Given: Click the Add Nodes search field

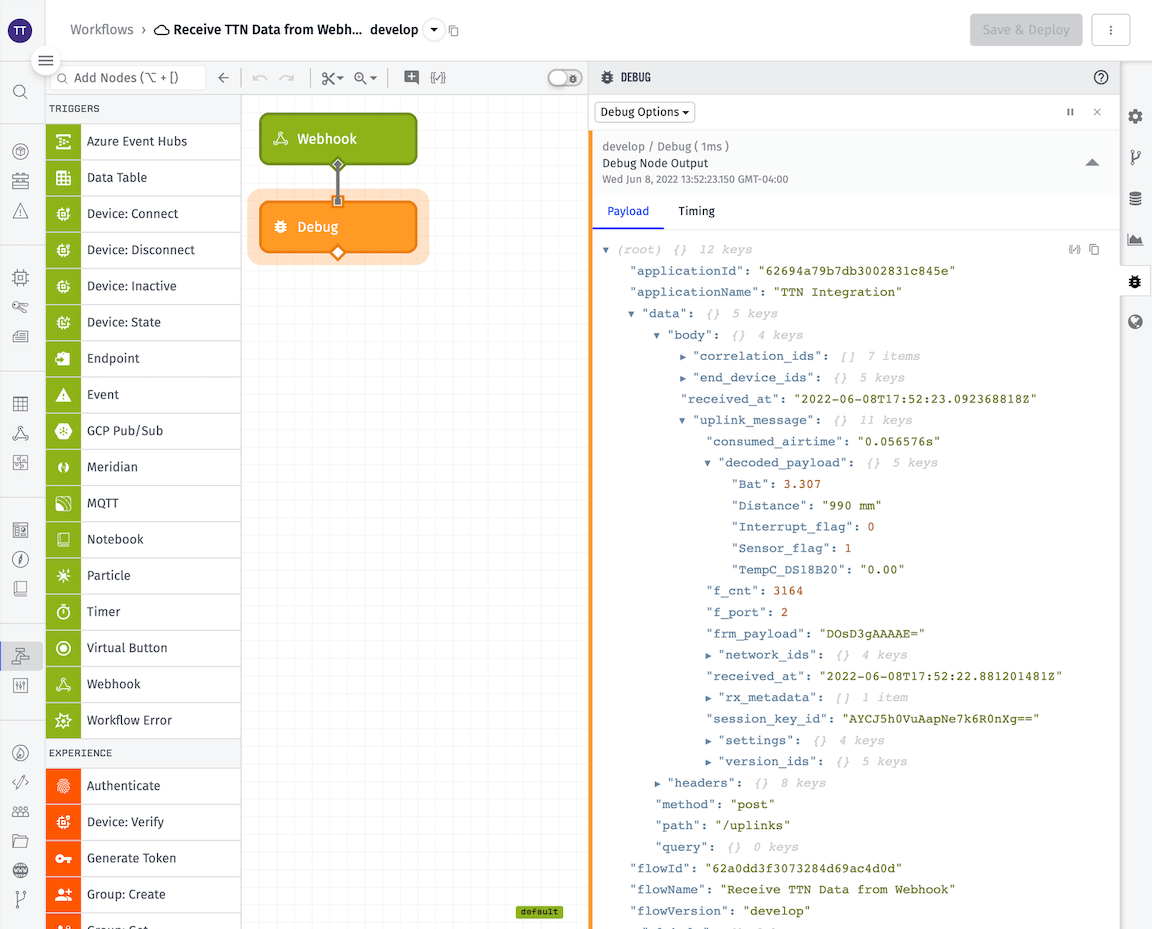Looking at the screenshot, I should (130, 78).
